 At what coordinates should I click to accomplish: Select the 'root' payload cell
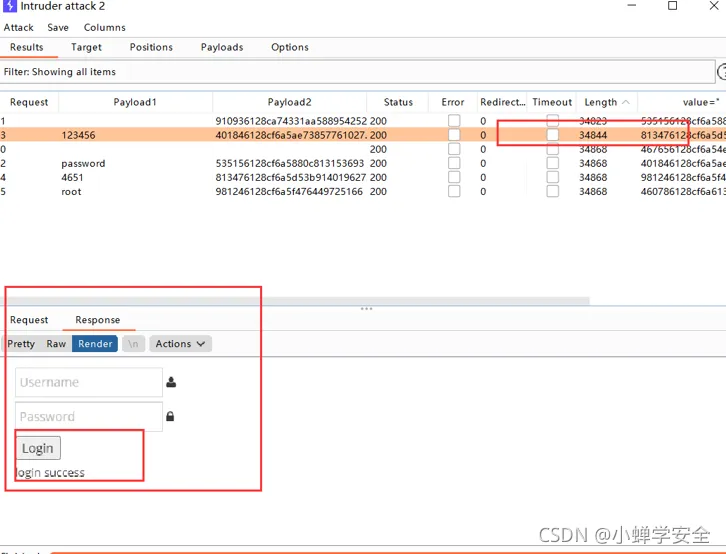(x=71, y=192)
